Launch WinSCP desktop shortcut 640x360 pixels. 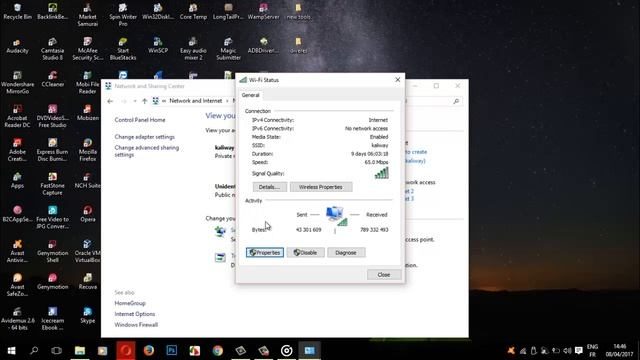(158, 46)
